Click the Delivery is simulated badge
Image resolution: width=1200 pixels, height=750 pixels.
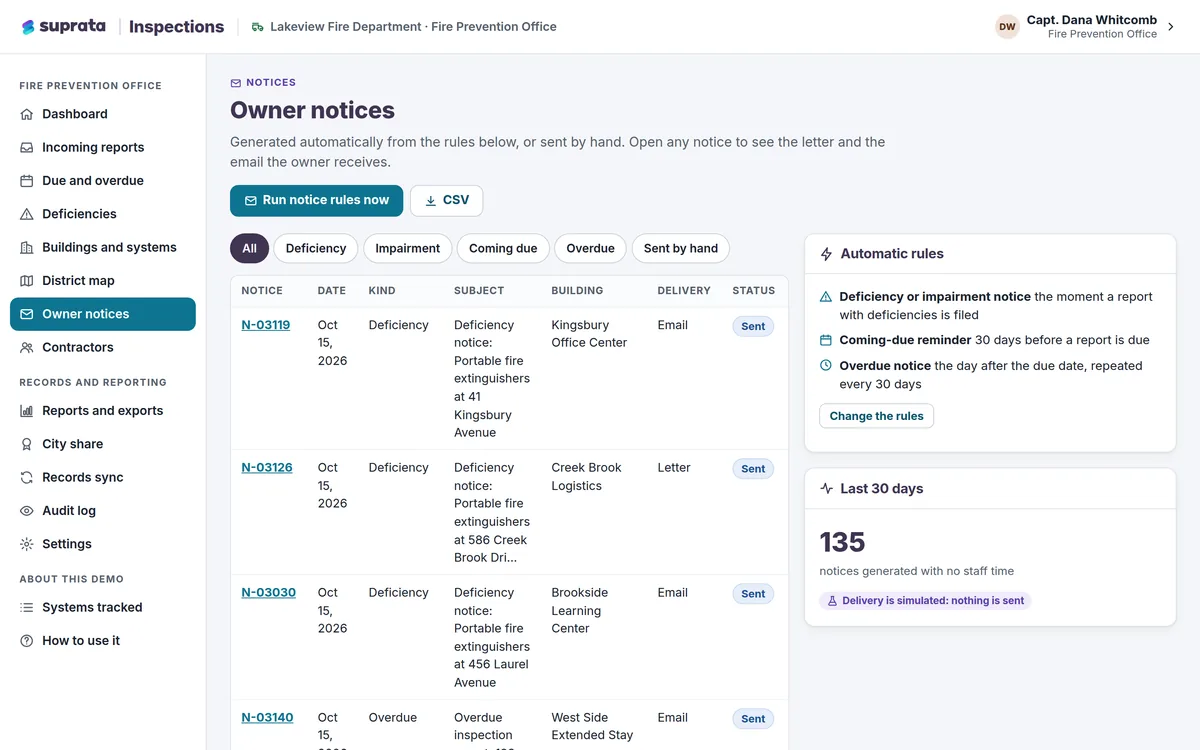(x=925, y=601)
